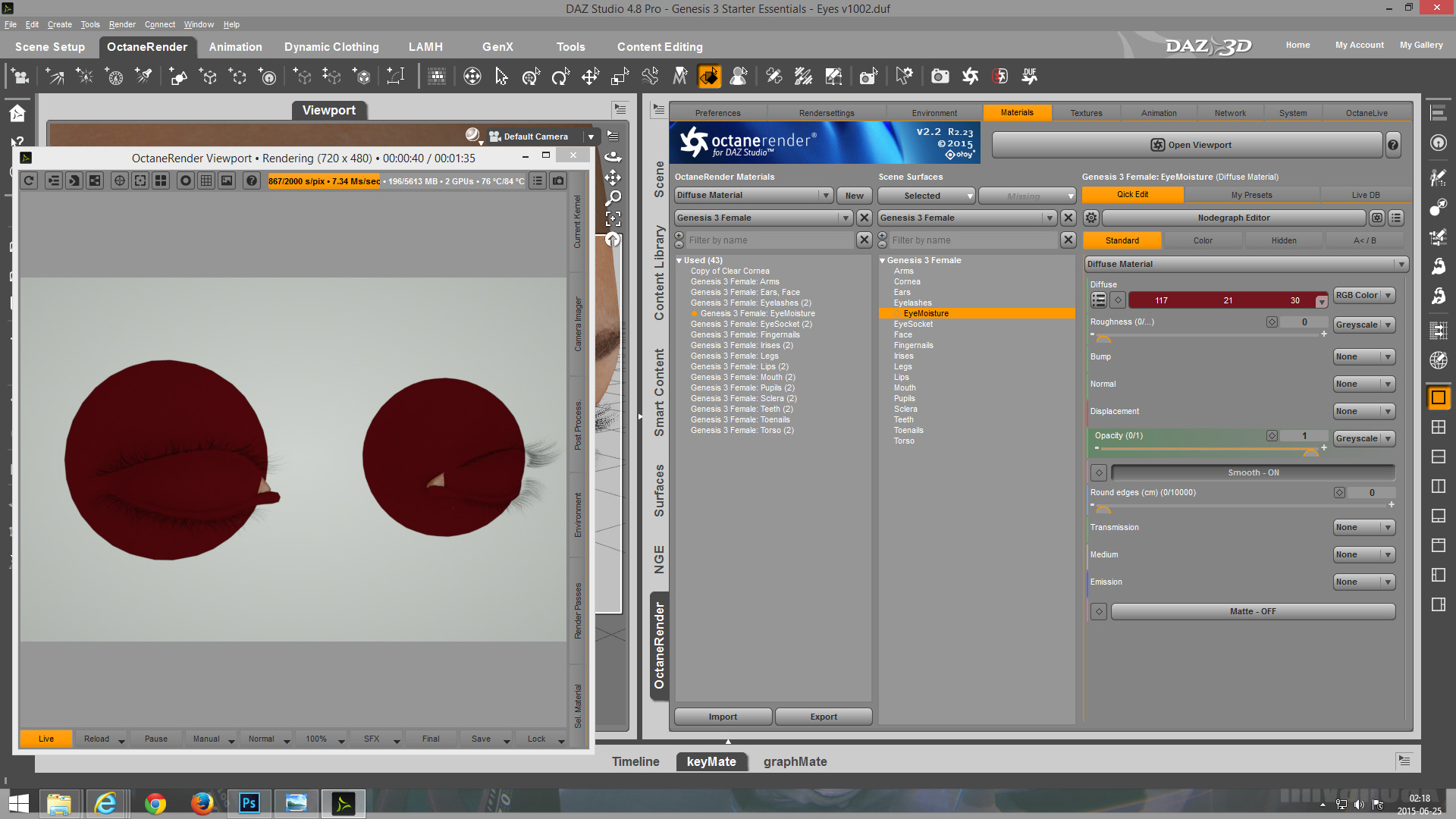
Task: Click Photoshop icon in the taskbar
Action: tap(249, 803)
